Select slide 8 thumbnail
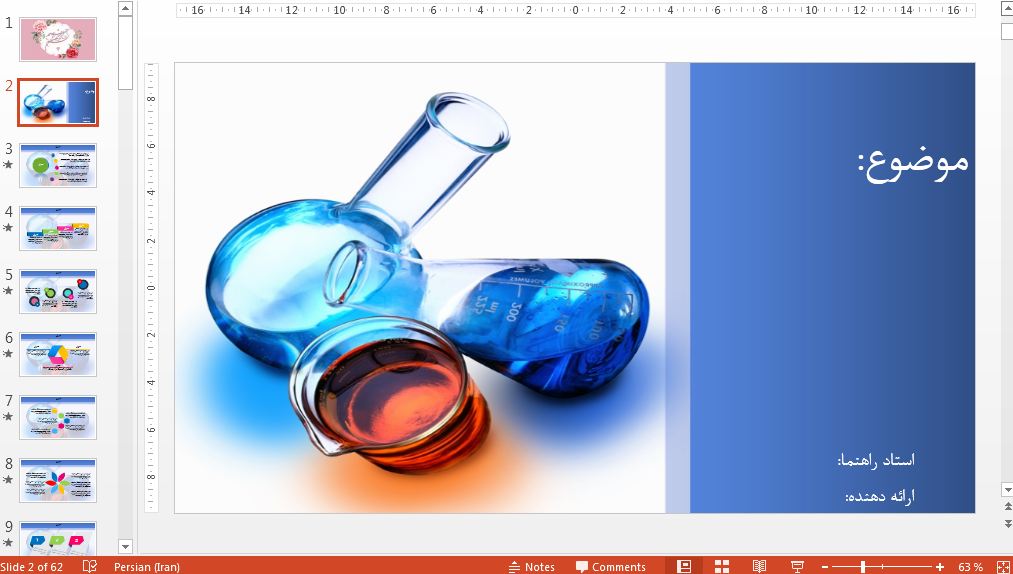Viewport: 1013px width, 574px height. [x=58, y=480]
